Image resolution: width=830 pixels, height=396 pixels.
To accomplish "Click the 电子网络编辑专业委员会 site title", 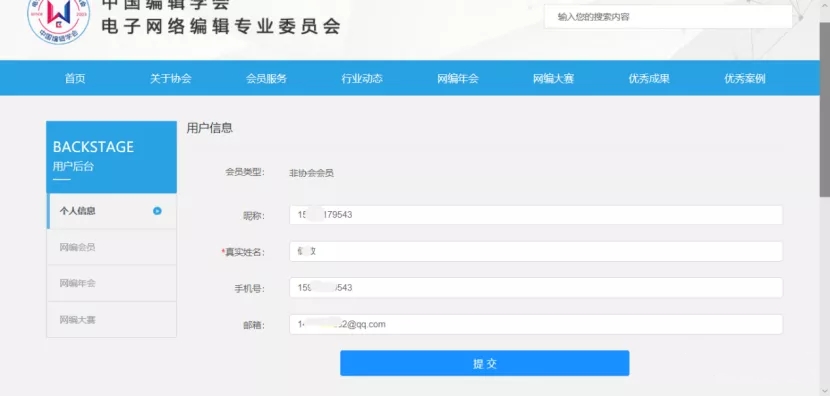I will 221,26.
